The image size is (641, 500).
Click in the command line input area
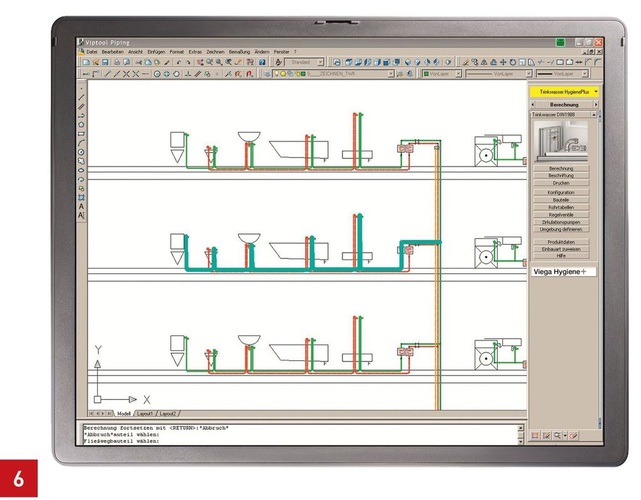point(300,440)
